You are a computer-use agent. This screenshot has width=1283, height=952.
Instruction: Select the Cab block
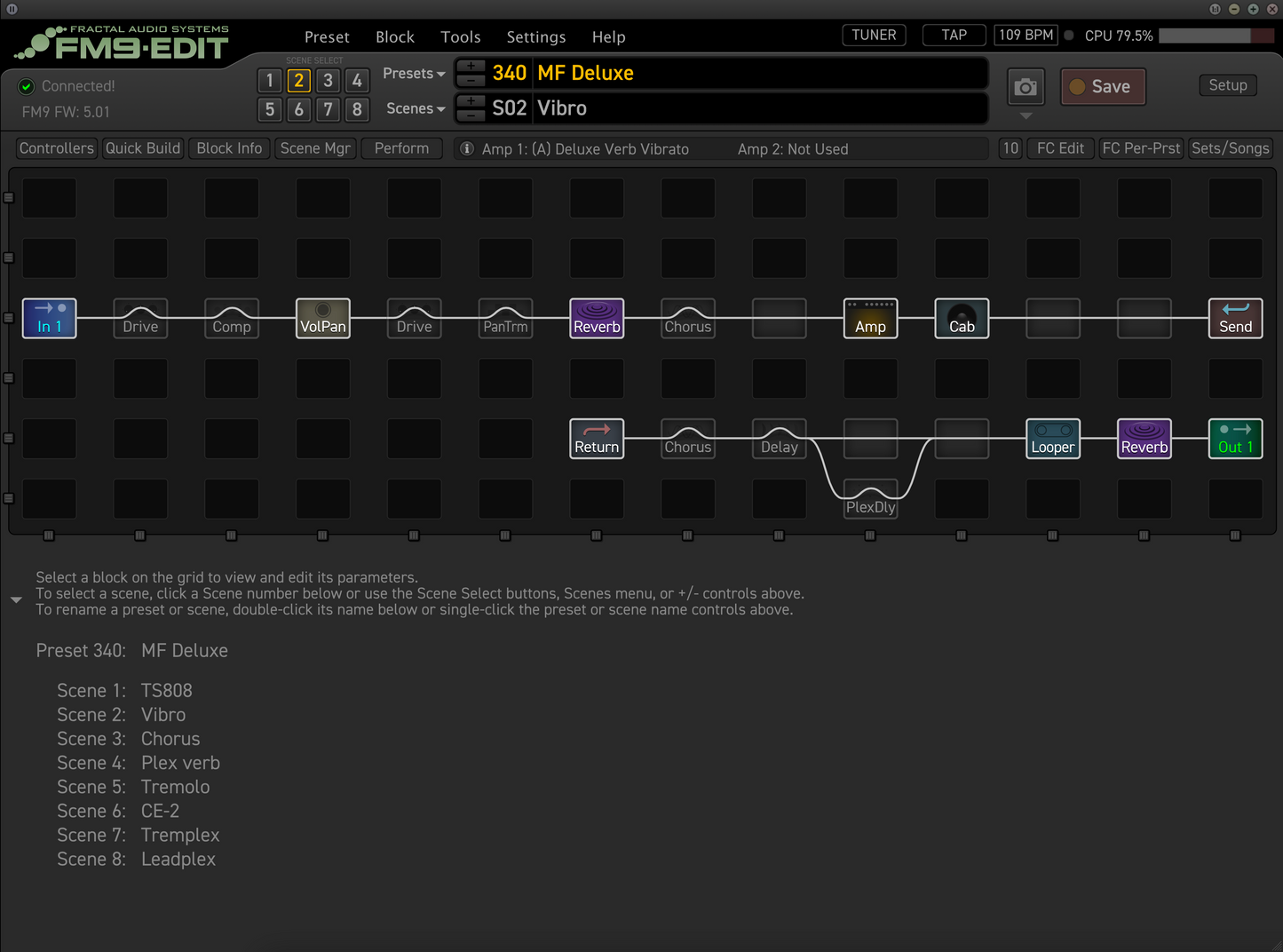coord(962,318)
